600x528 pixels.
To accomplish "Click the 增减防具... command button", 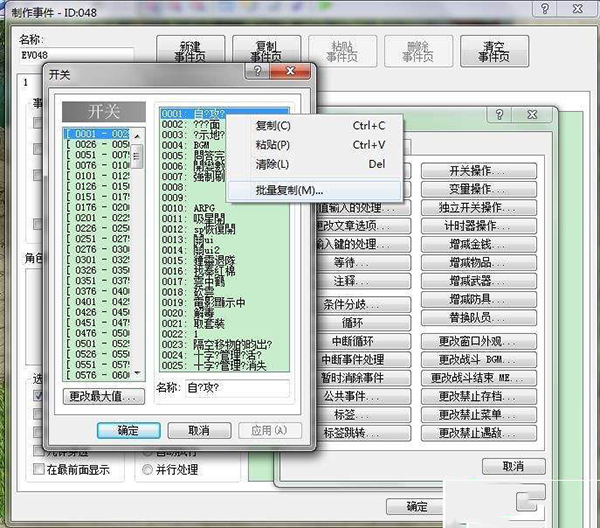I will [479, 299].
